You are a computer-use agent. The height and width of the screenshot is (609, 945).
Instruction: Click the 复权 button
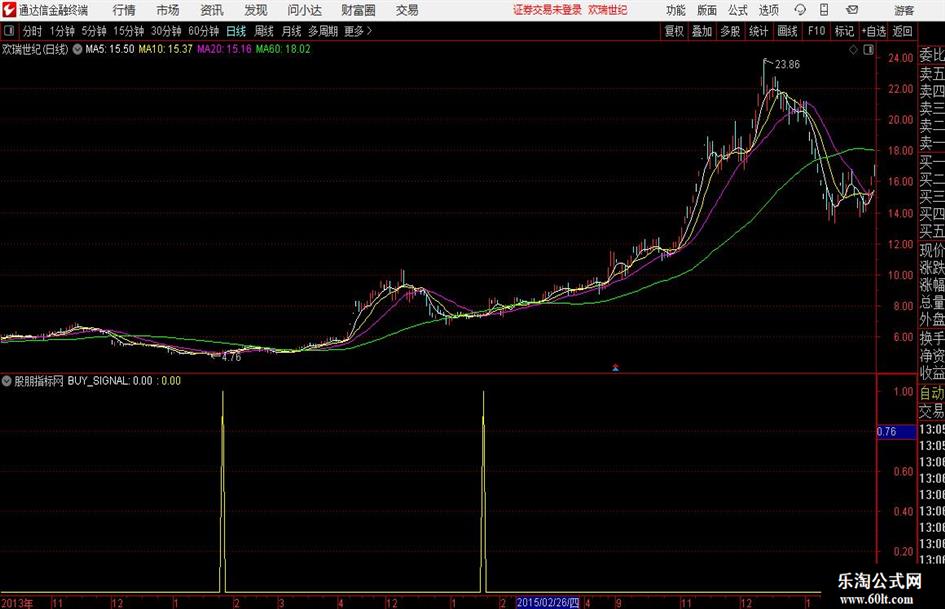(674, 31)
